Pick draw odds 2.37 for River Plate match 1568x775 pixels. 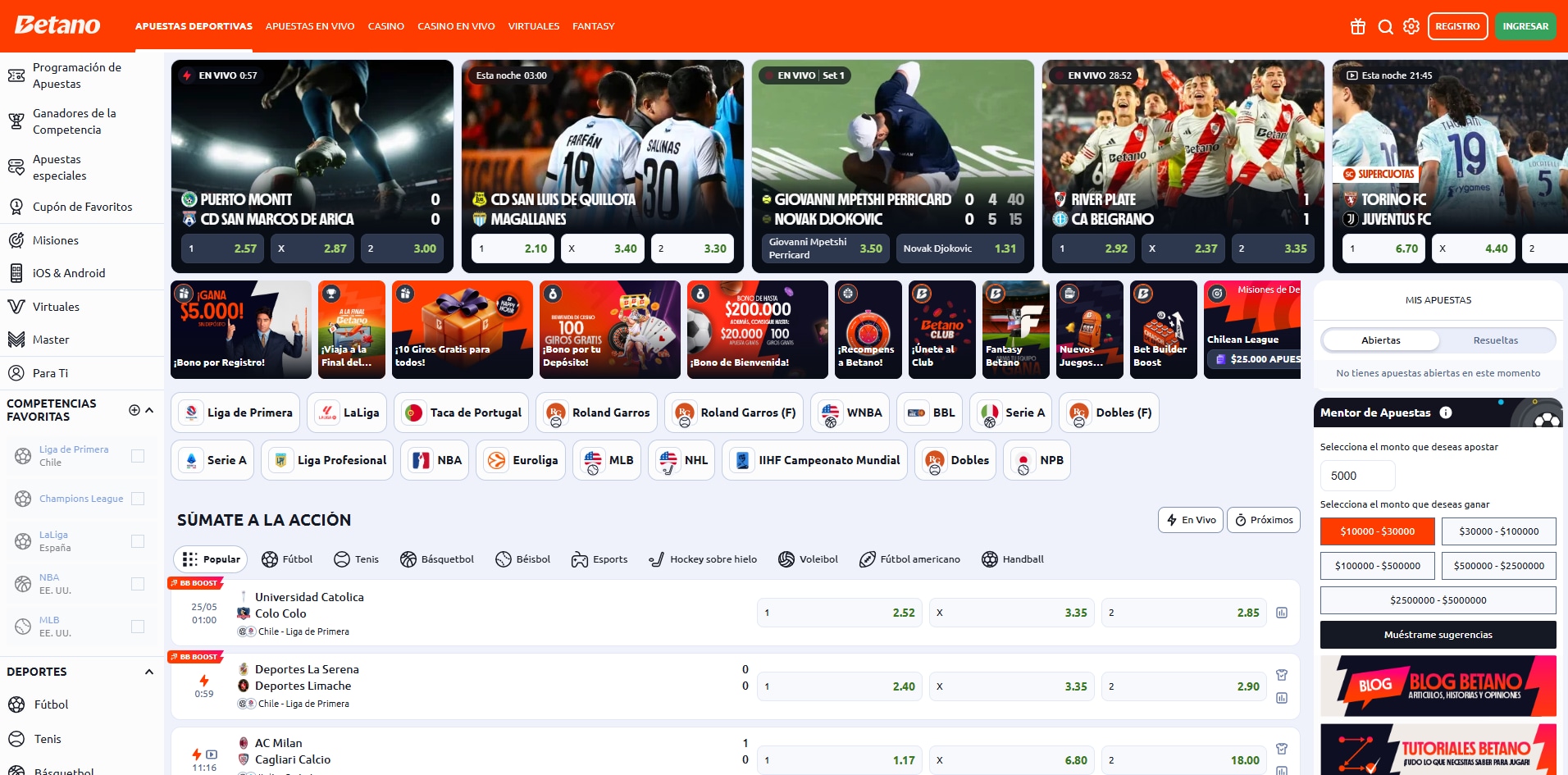[x=1183, y=248]
